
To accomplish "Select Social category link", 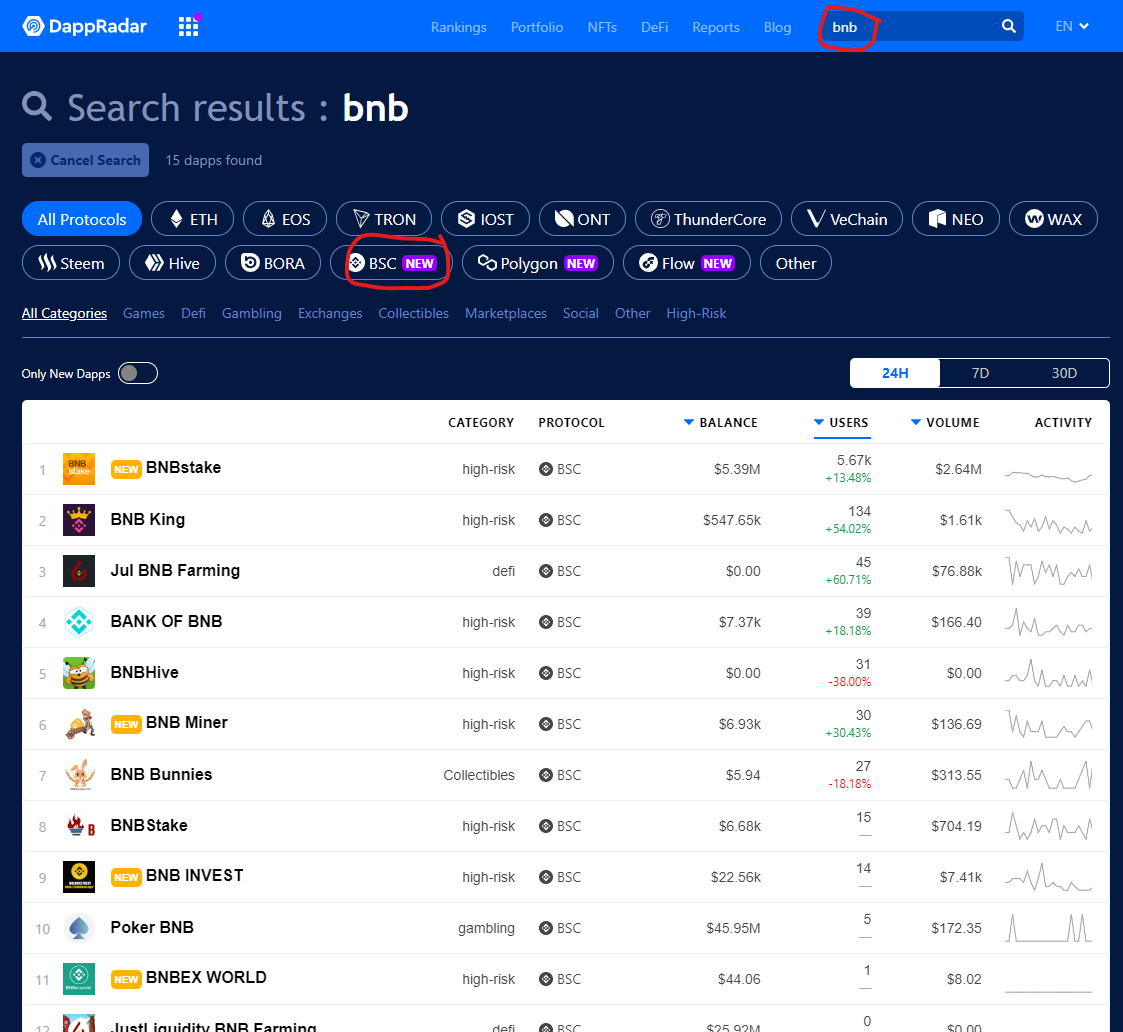I will [580, 313].
